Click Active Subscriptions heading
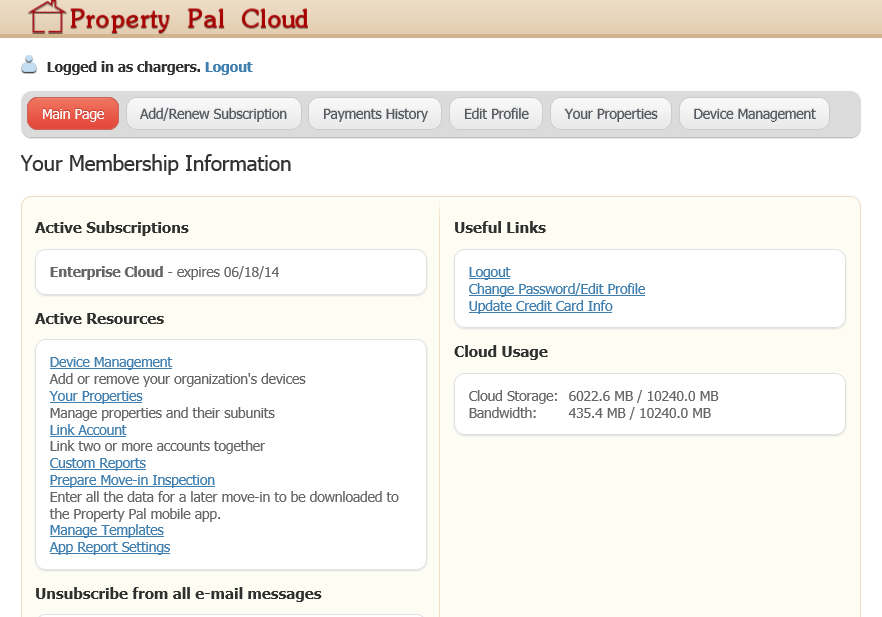Image resolution: width=882 pixels, height=617 pixels. pos(112,228)
